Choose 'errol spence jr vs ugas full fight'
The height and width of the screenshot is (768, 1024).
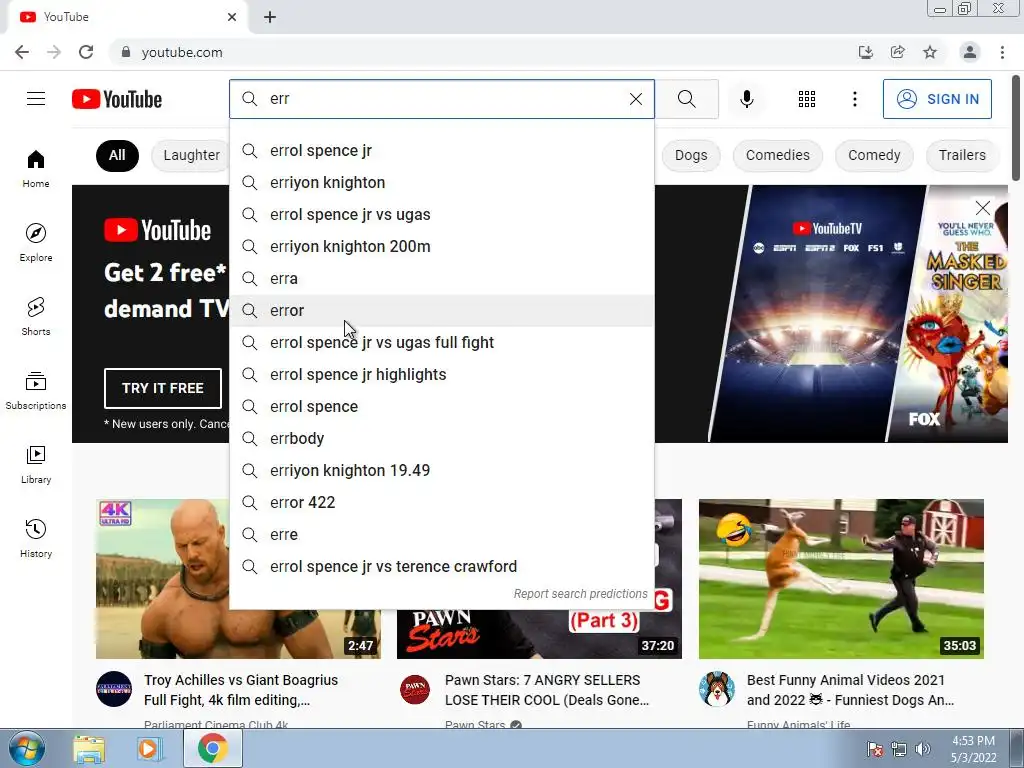click(x=441, y=342)
